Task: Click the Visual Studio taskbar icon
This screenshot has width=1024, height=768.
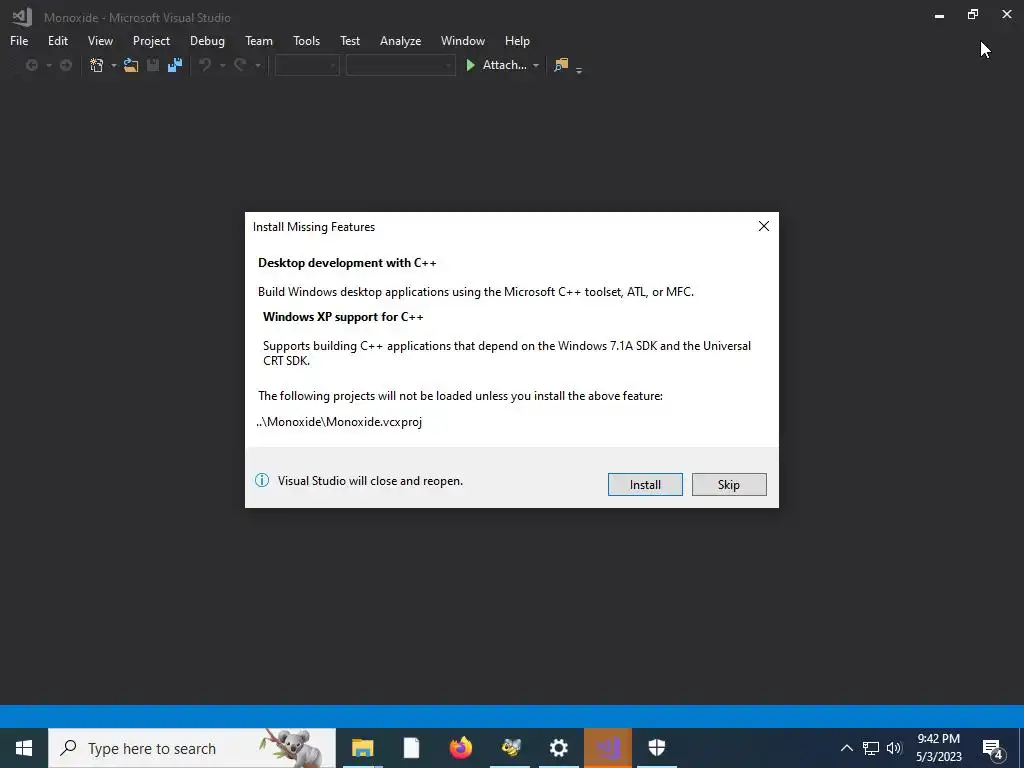Action: click(x=608, y=748)
